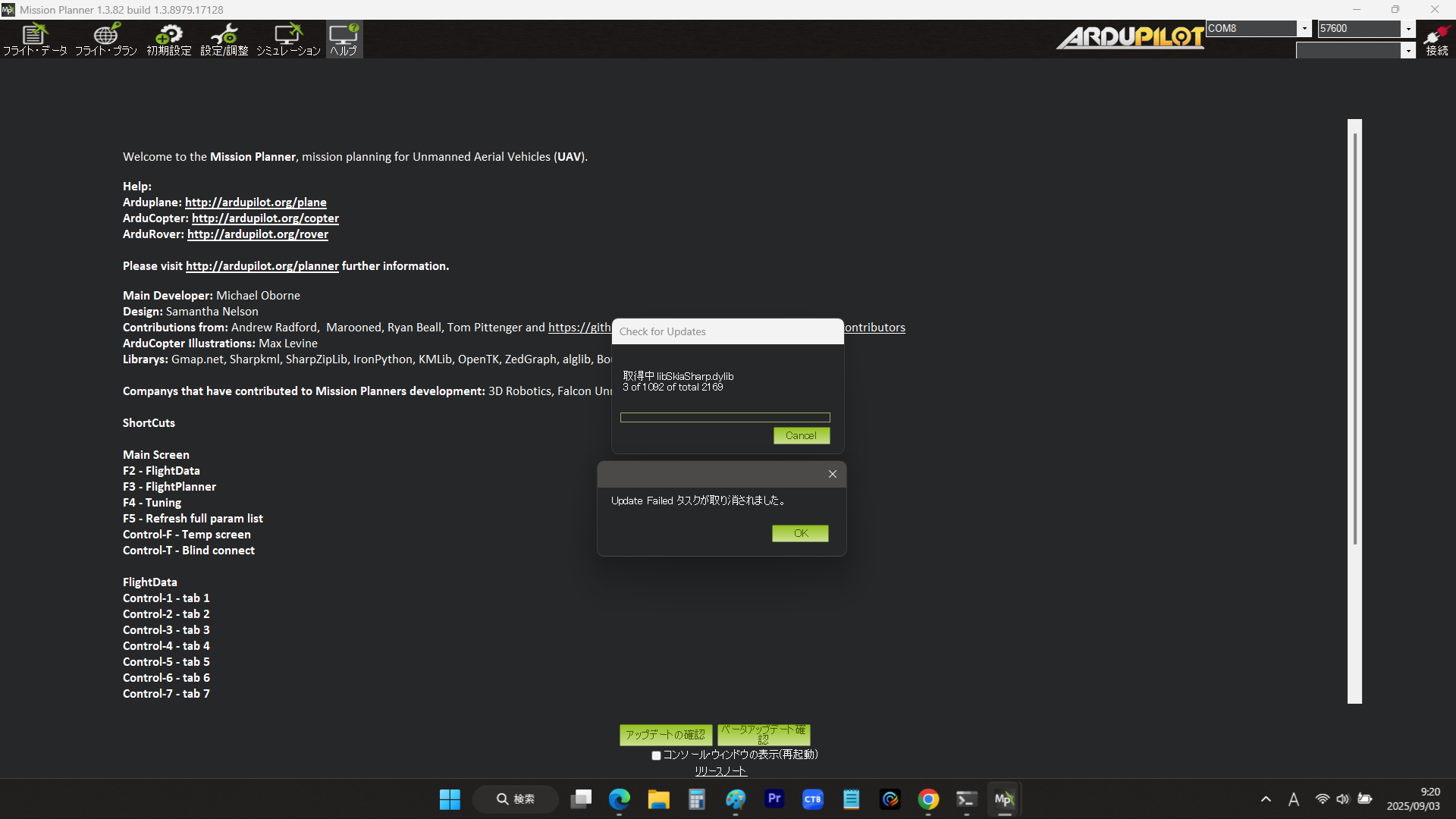Open the ardupilot.org/copter link
Screen dimensions: 1456x819
265,218
